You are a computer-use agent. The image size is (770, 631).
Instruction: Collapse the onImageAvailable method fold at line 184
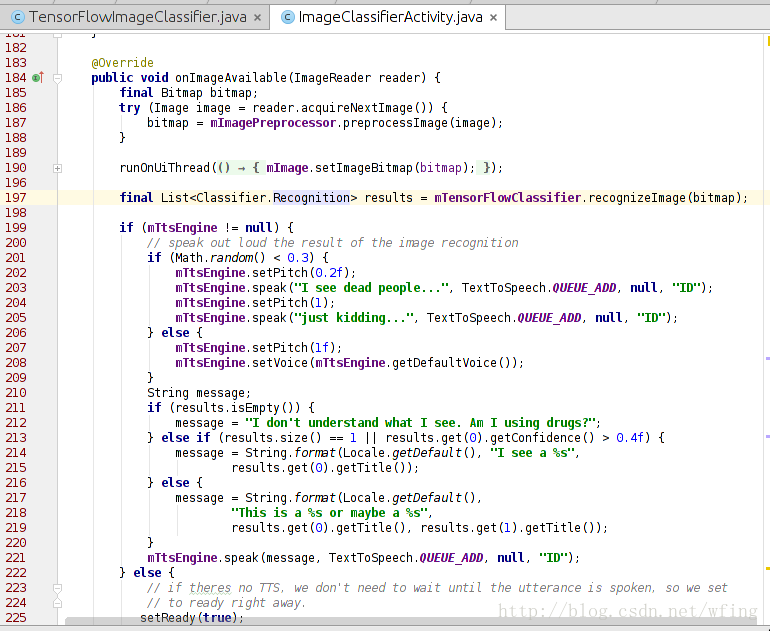[57, 78]
